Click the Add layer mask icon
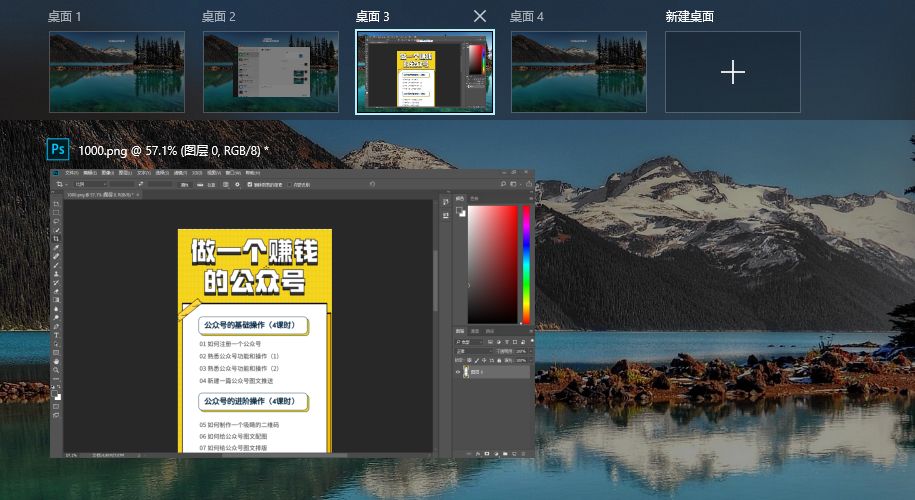Viewport: 915px width, 500px height. click(x=487, y=453)
